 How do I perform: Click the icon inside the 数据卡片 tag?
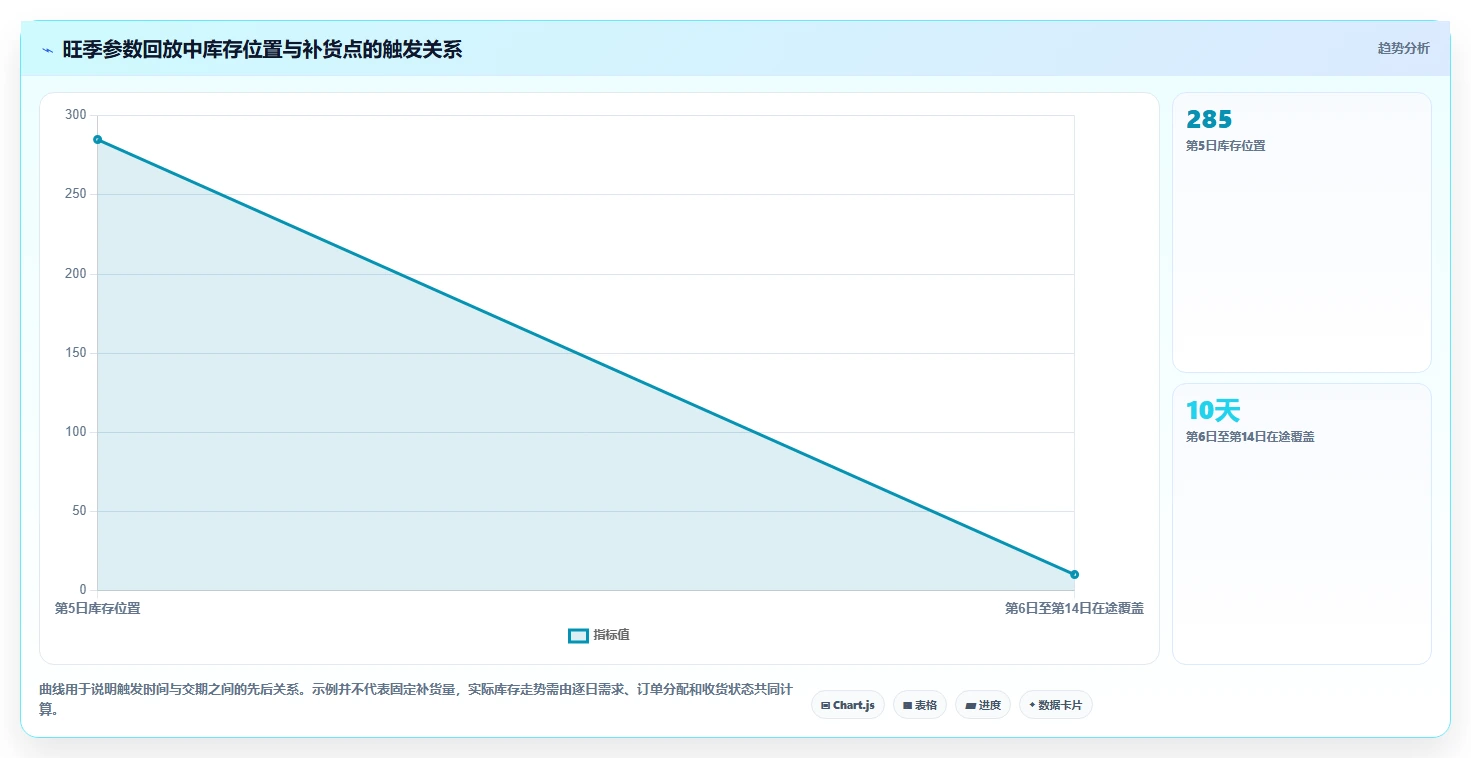point(1032,705)
